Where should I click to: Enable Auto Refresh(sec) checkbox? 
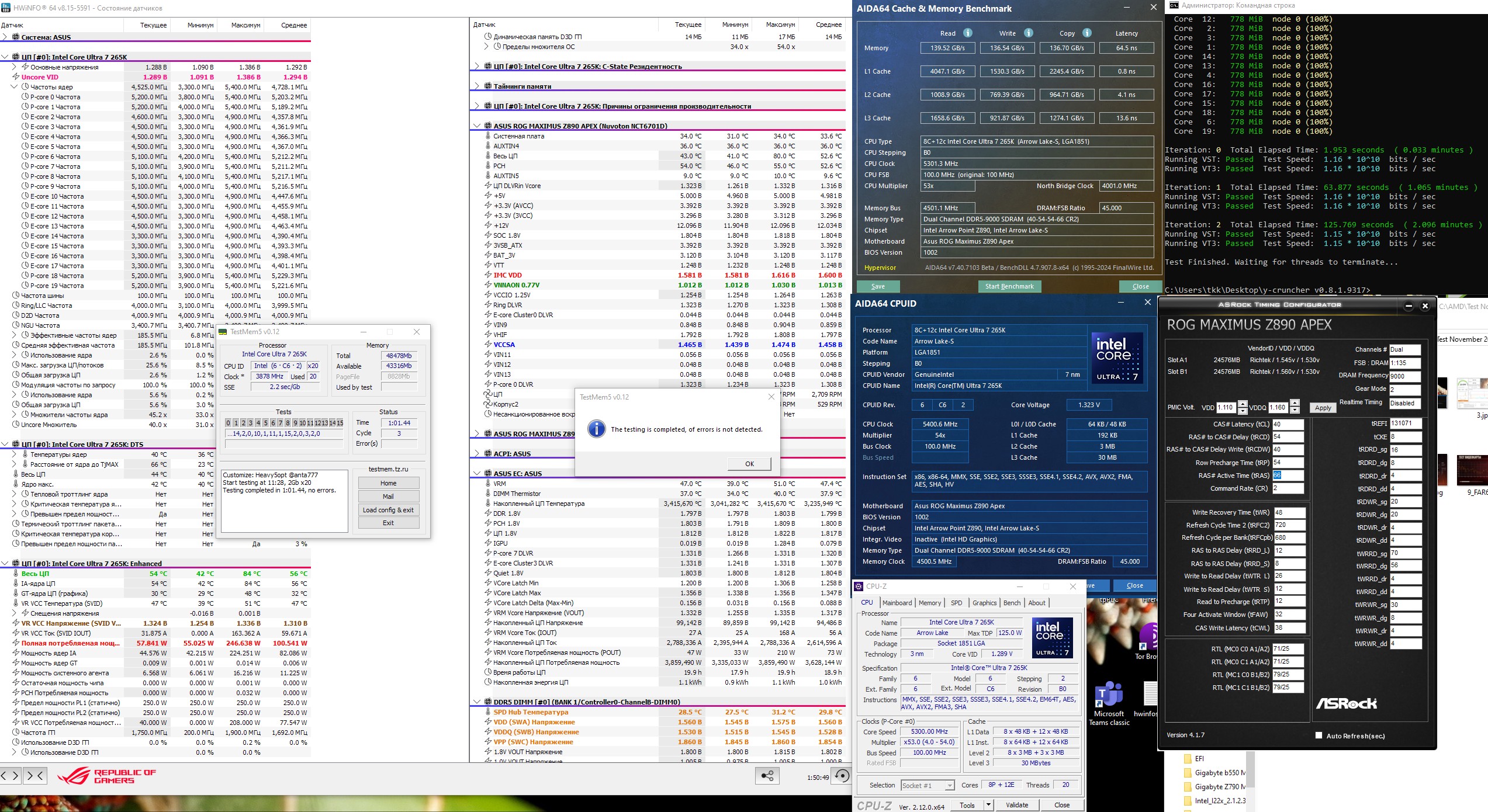coord(1319,735)
